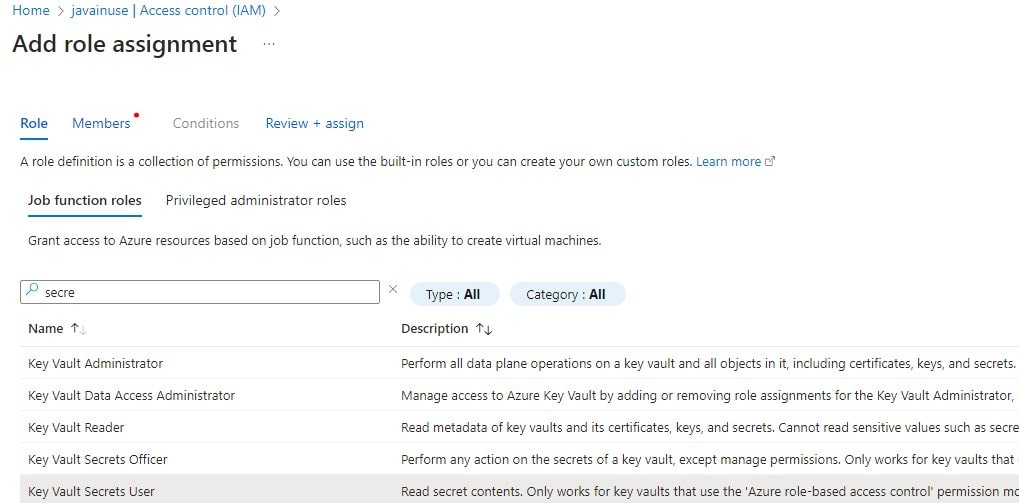Select the Job function roles tab
Image resolution: width=1019 pixels, height=503 pixels.
[84, 200]
